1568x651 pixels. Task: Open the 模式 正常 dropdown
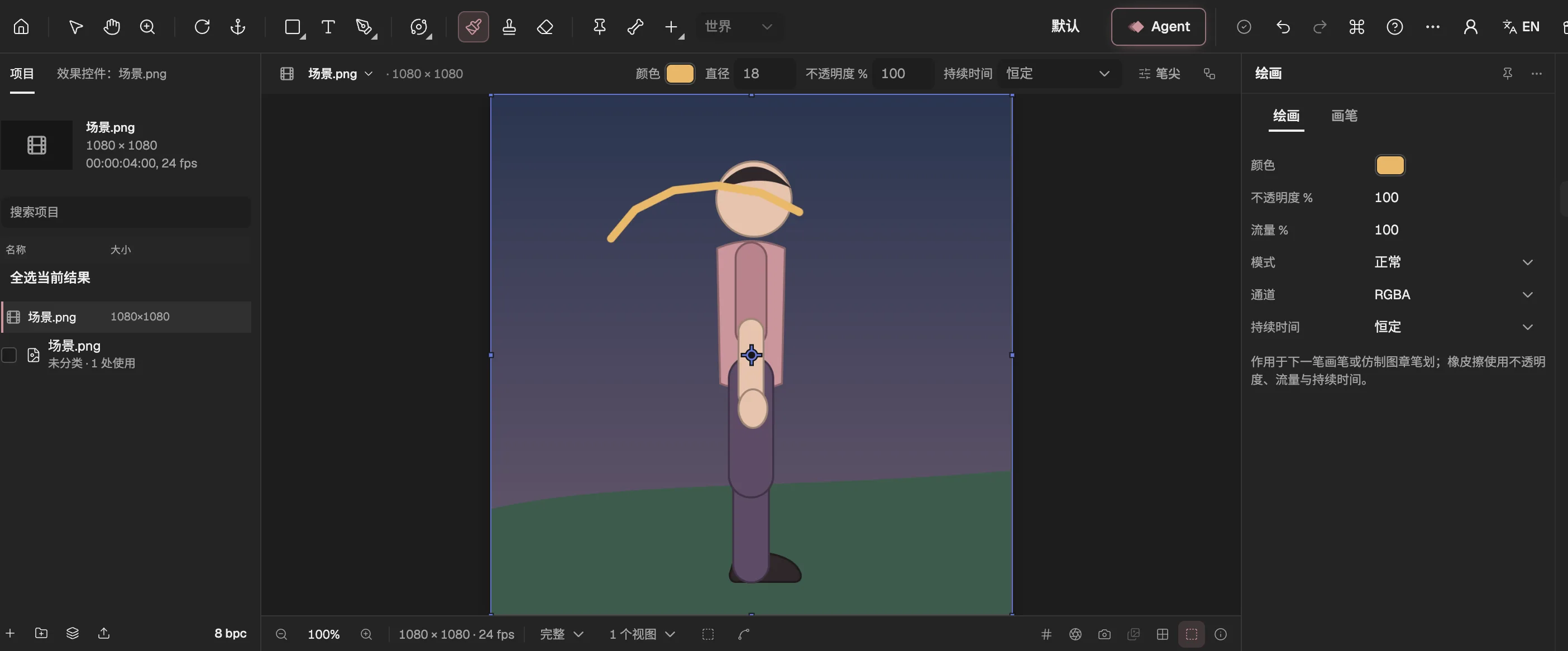coord(1452,262)
